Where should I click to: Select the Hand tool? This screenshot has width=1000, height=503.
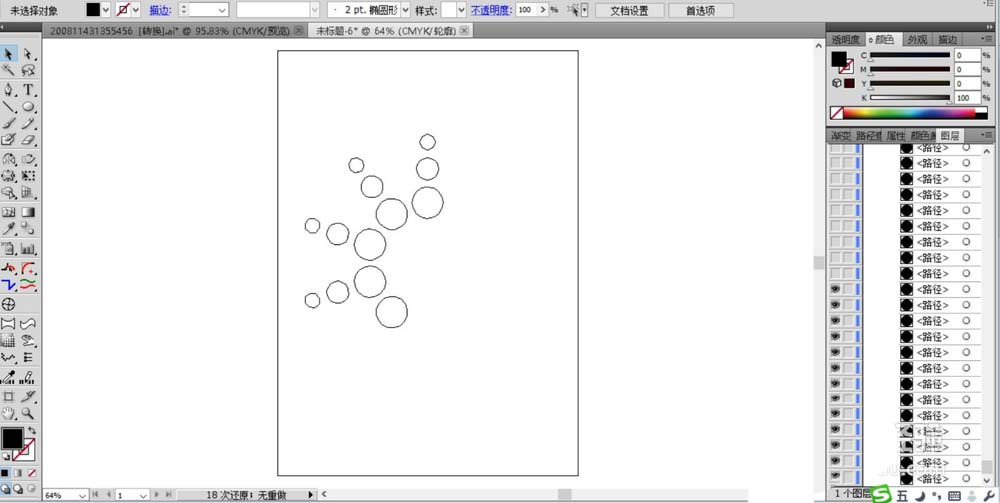click(x=9, y=413)
